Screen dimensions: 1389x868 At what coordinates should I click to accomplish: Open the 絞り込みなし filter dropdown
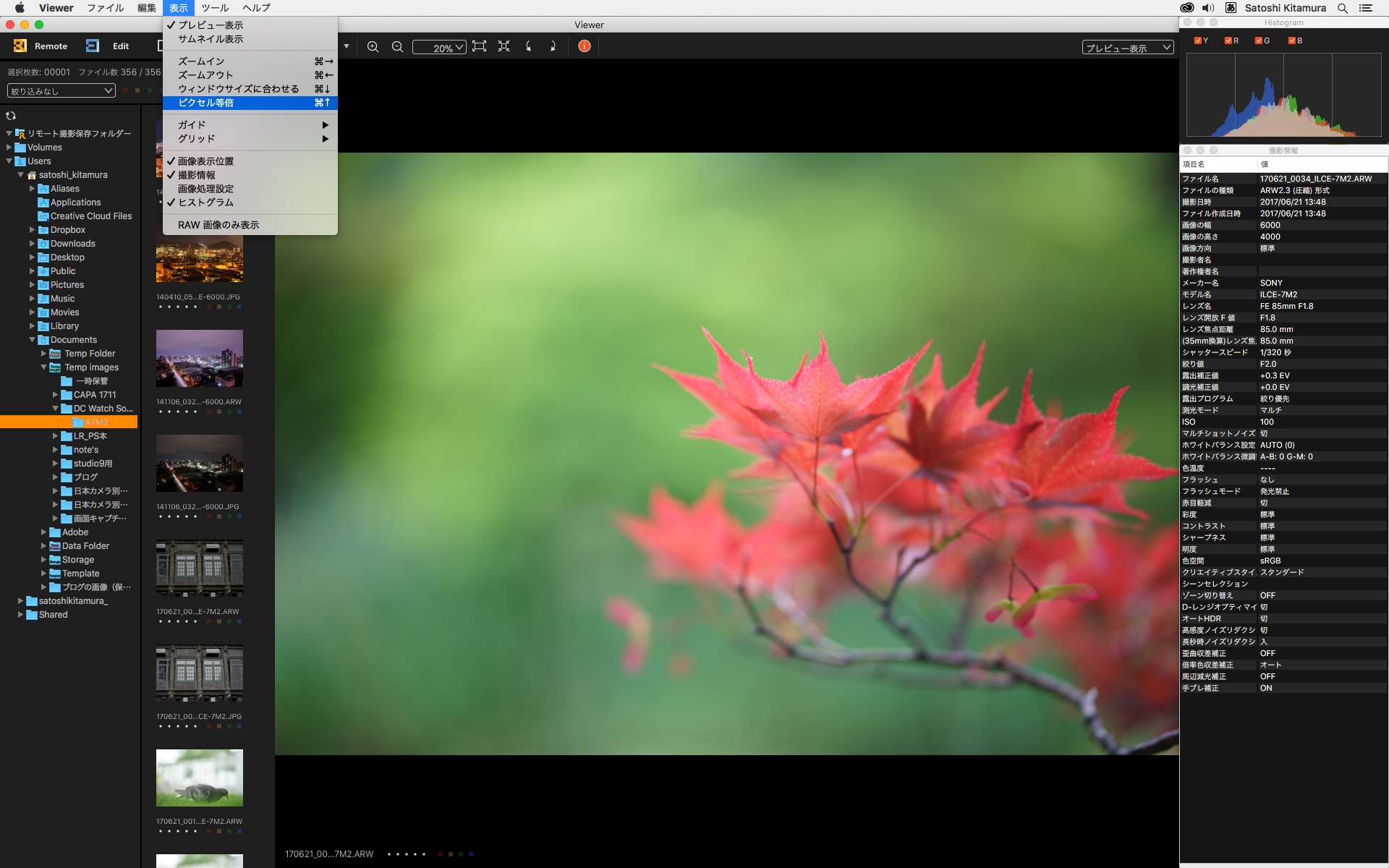coord(61,90)
